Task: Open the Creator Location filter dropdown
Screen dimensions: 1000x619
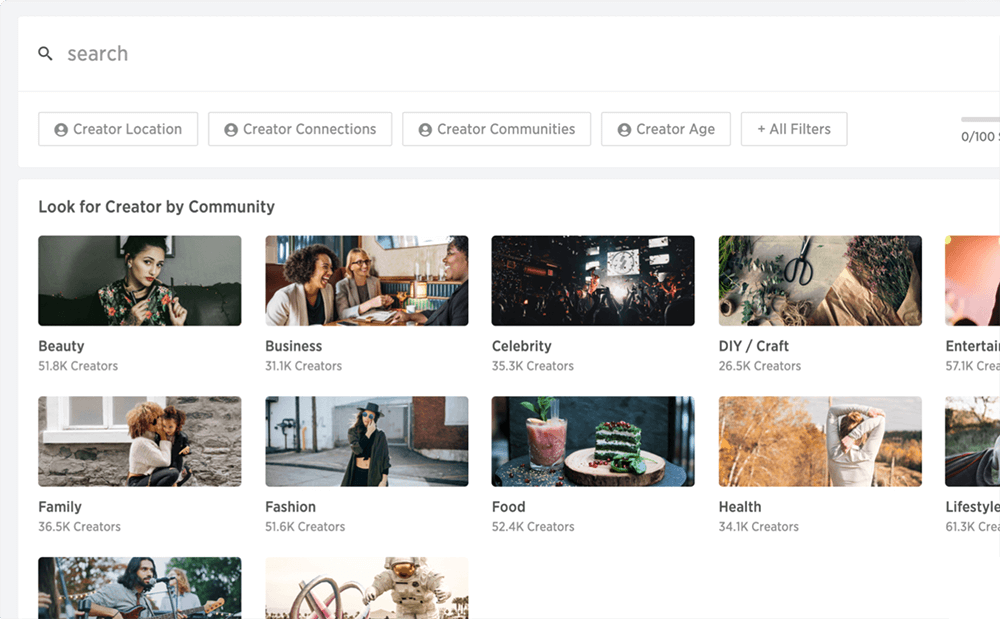Action: coord(118,129)
